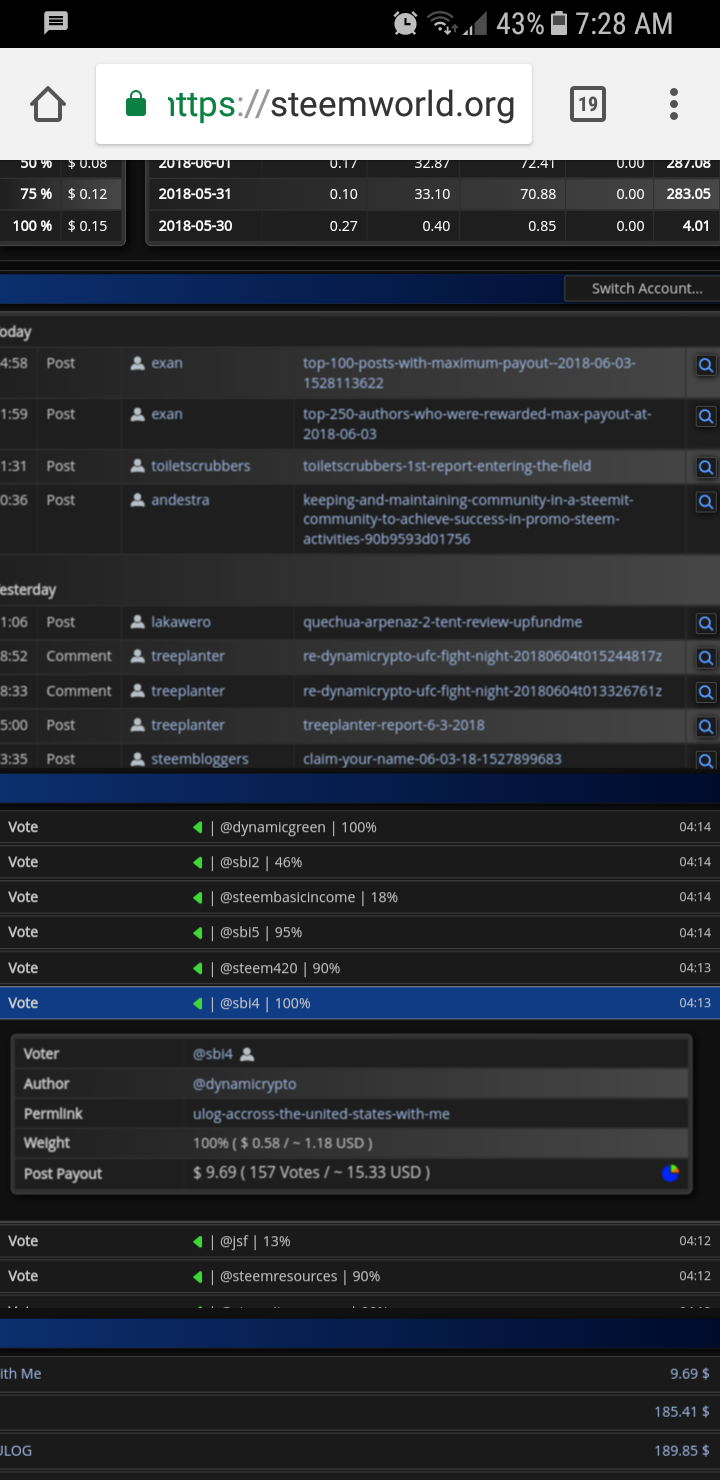Click the green arrow on @steemresources vote
720x1480 pixels.
198,1276
